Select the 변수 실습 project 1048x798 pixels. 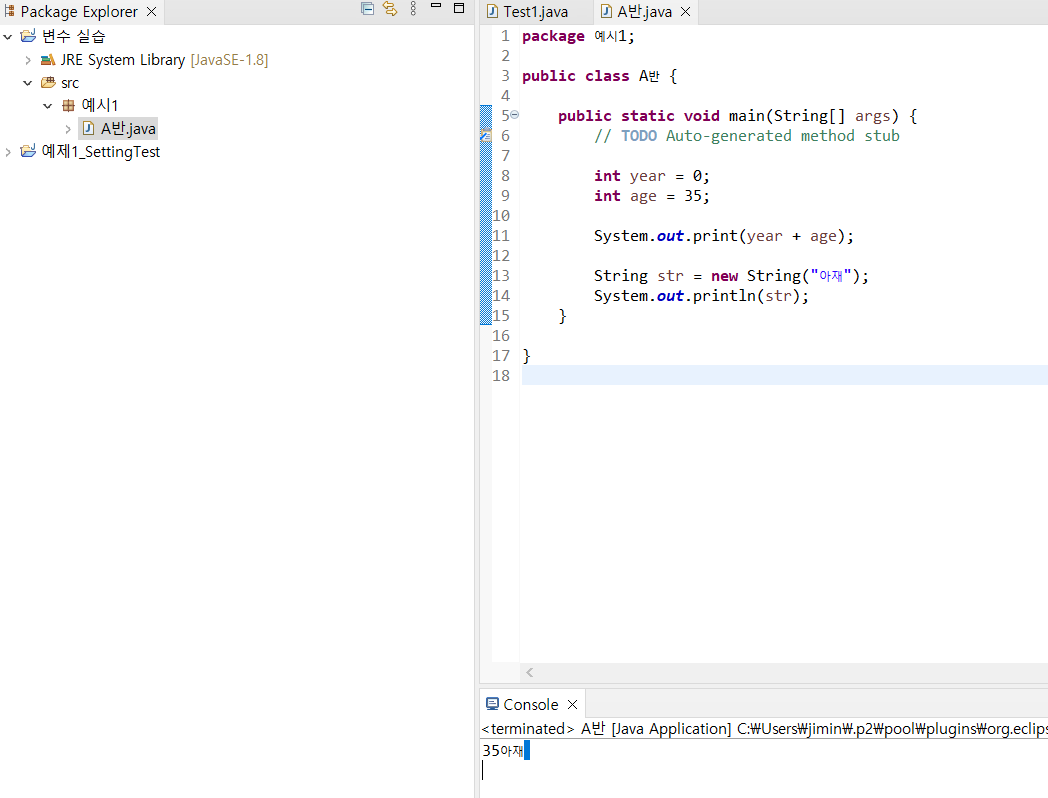click(74, 36)
